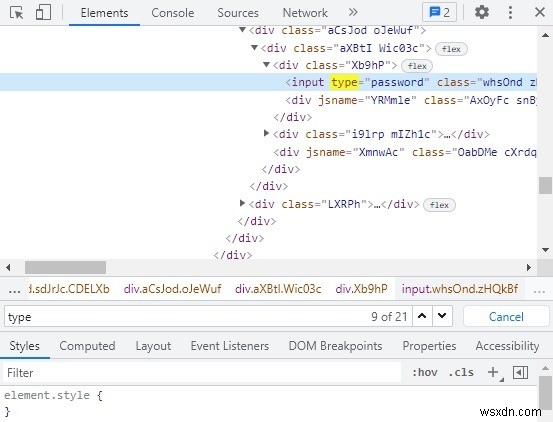Open the three-dot customize menu
Image resolution: width=553 pixels, height=422 pixels.
[x=510, y=13]
